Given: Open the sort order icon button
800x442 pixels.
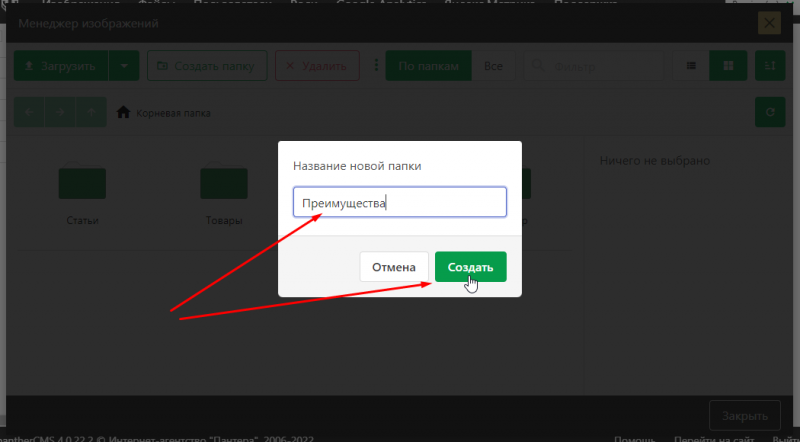Looking at the screenshot, I should (769, 67).
